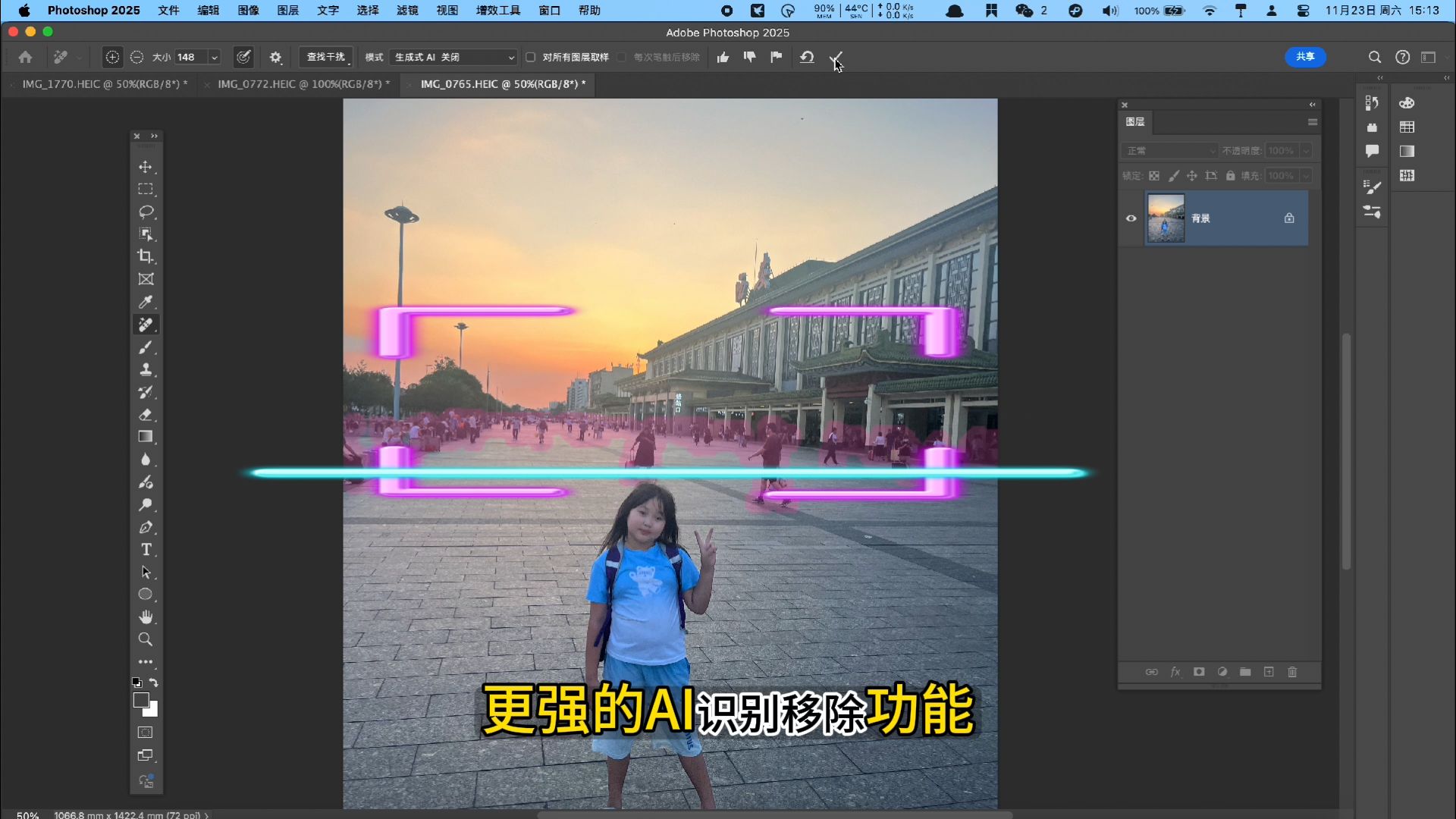Click 背景 layer thumbnail
The height and width of the screenshot is (819, 1456).
[x=1165, y=218]
